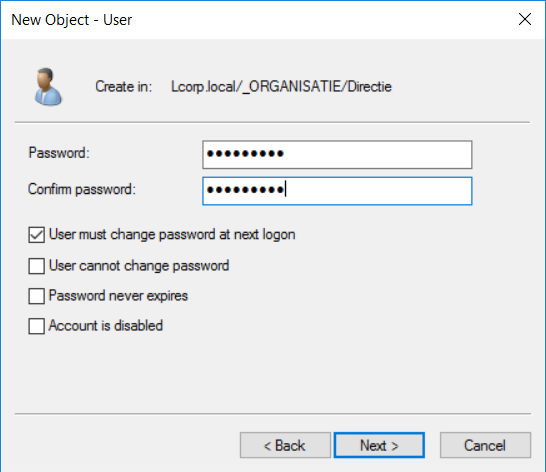Screen dimensions: 546x472
Task: Close the New Object - User dialog
Action: pyautogui.click(x=525, y=19)
